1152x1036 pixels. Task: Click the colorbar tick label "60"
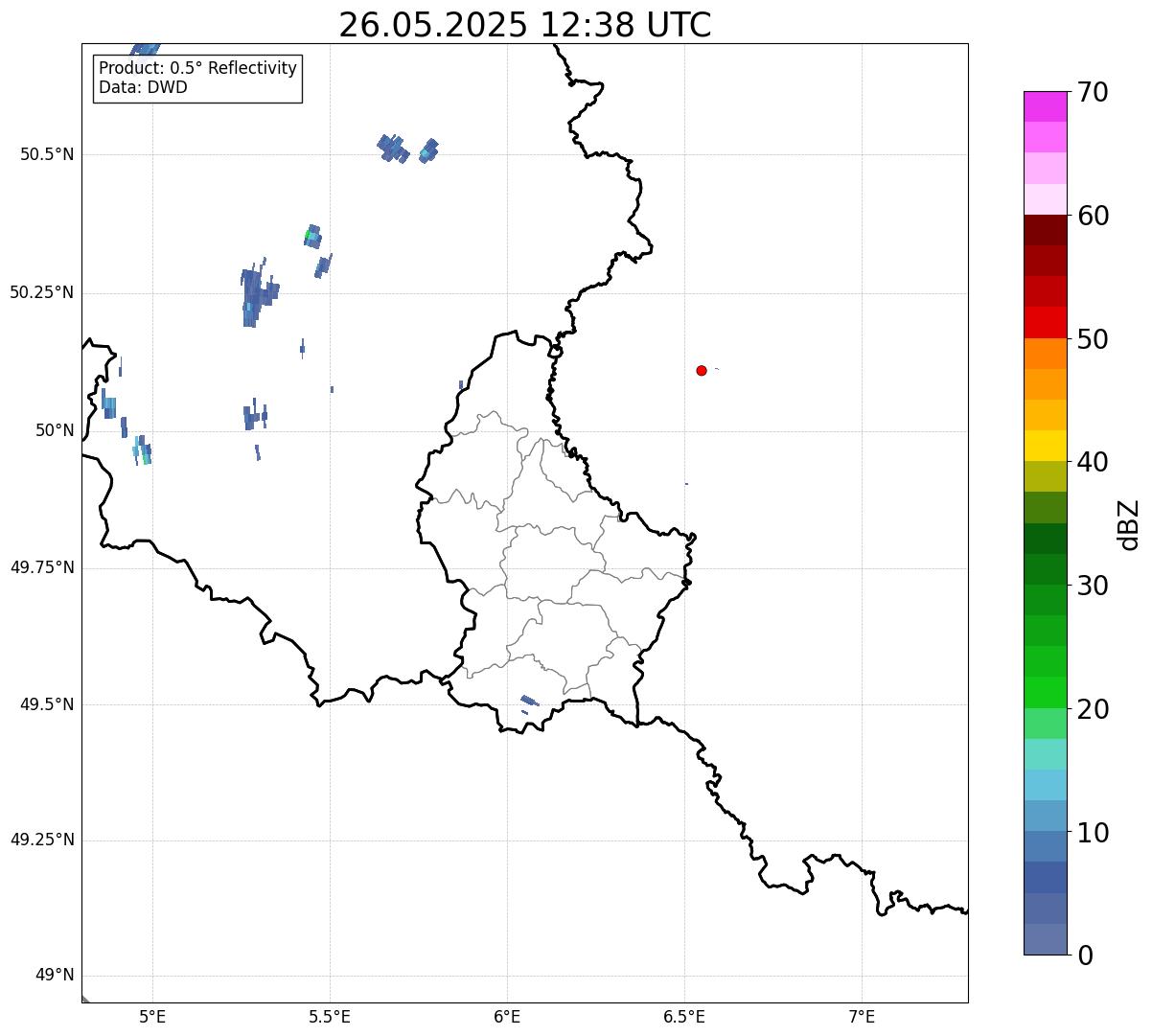pyautogui.click(x=1091, y=216)
